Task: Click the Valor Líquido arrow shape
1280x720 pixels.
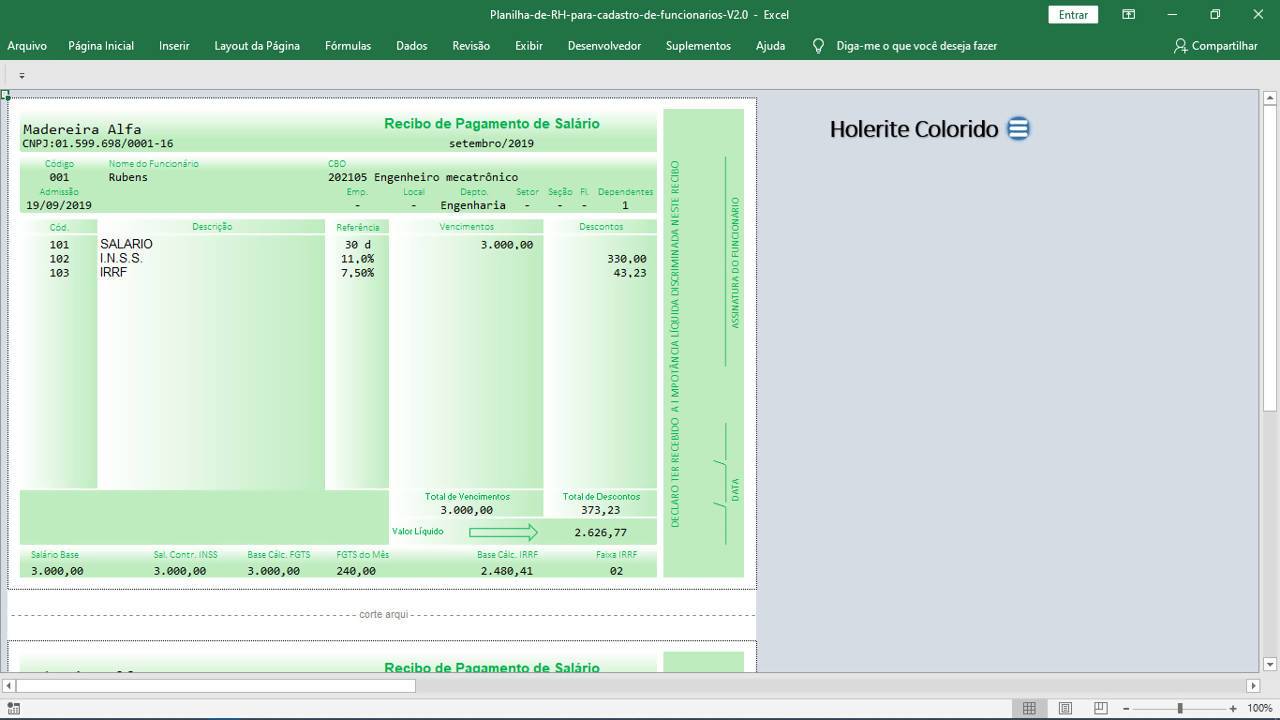Action: pos(503,532)
